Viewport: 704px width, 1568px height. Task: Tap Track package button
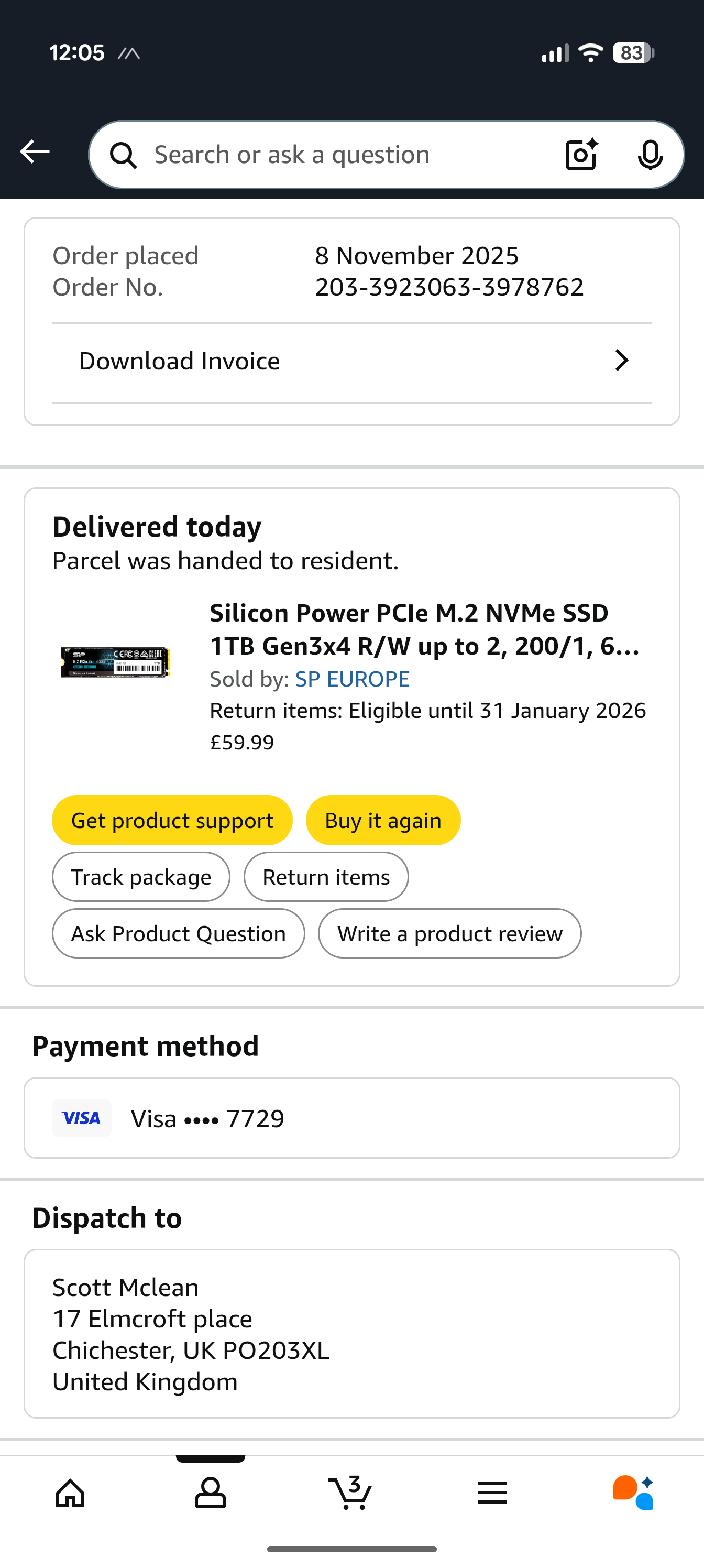coord(141,877)
